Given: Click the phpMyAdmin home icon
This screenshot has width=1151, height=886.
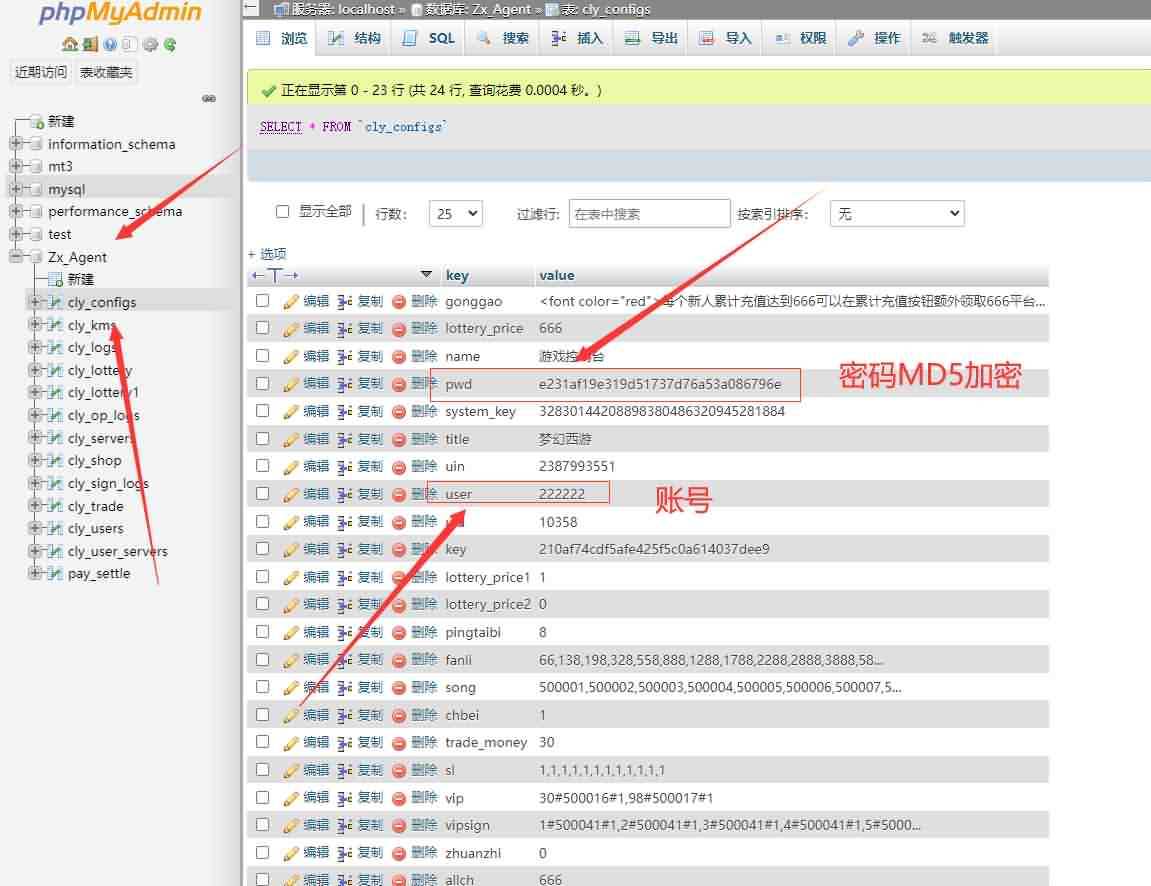Looking at the screenshot, I should (x=68, y=44).
